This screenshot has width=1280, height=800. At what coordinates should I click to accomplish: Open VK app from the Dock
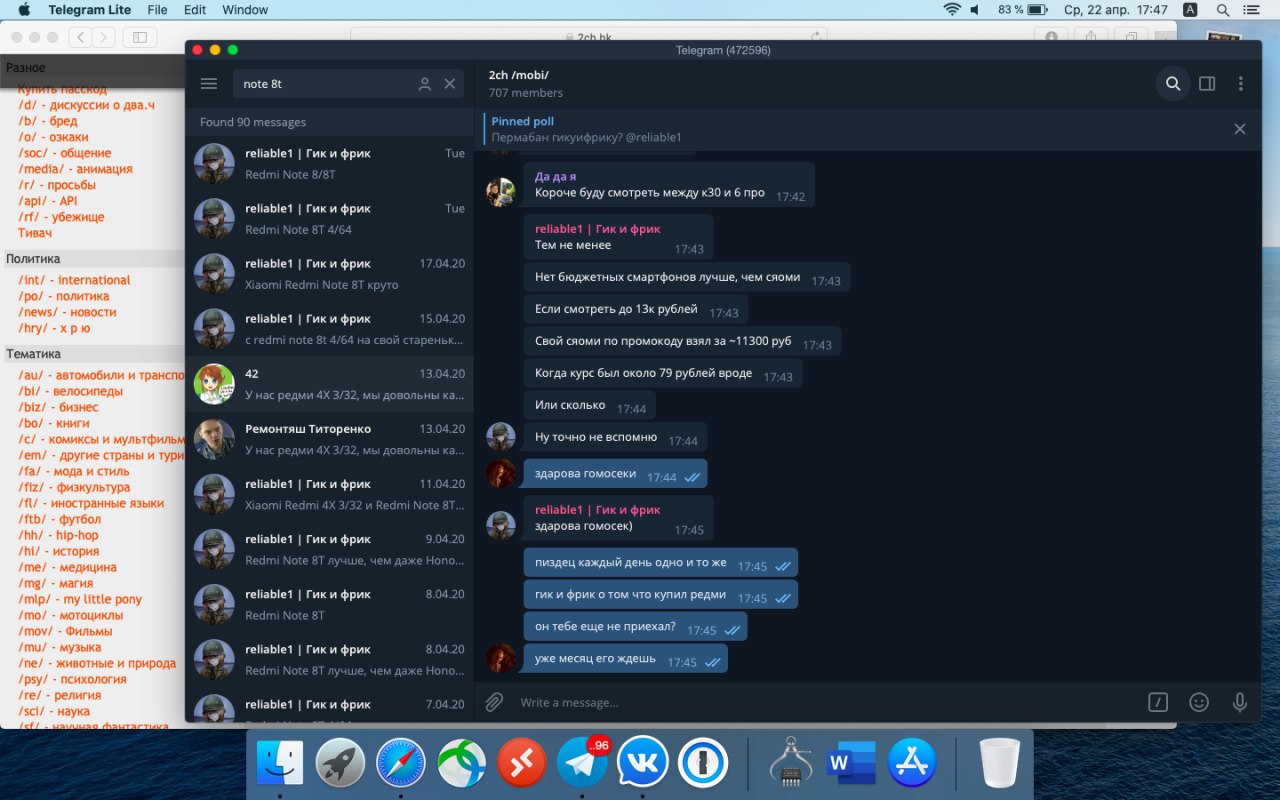click(643, 763)
